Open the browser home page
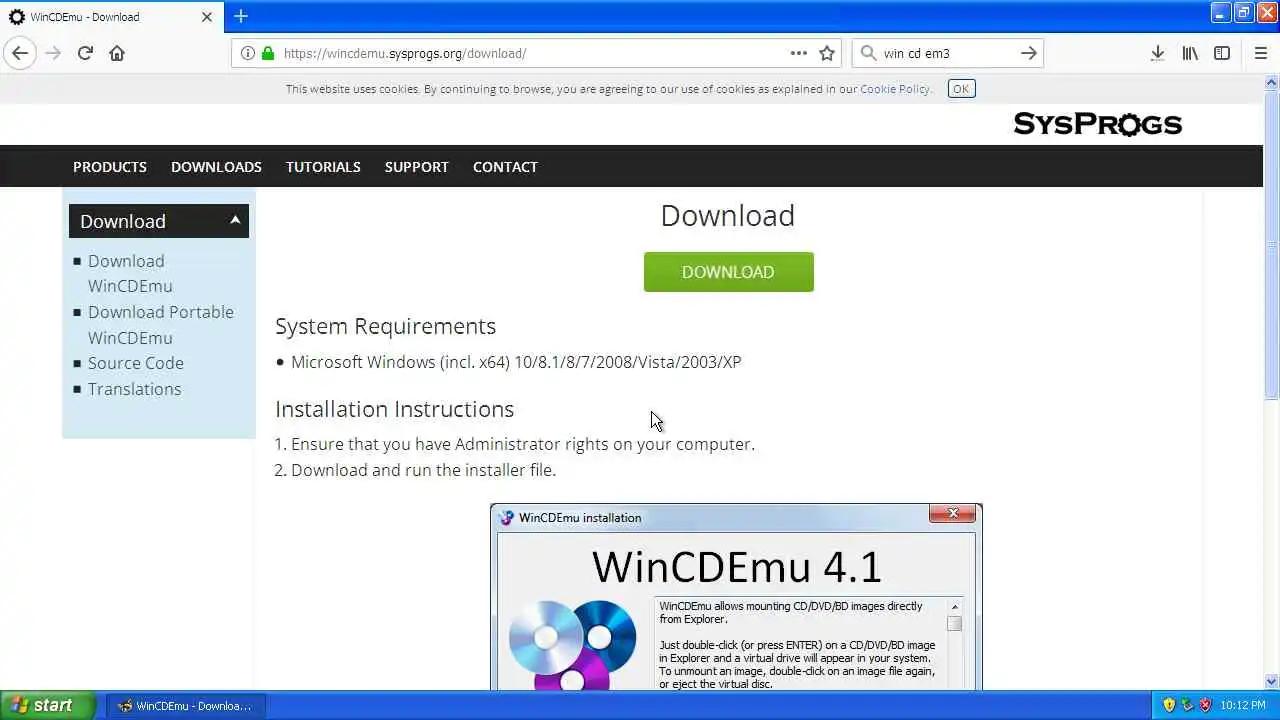1280x720 pixels. 117,53
